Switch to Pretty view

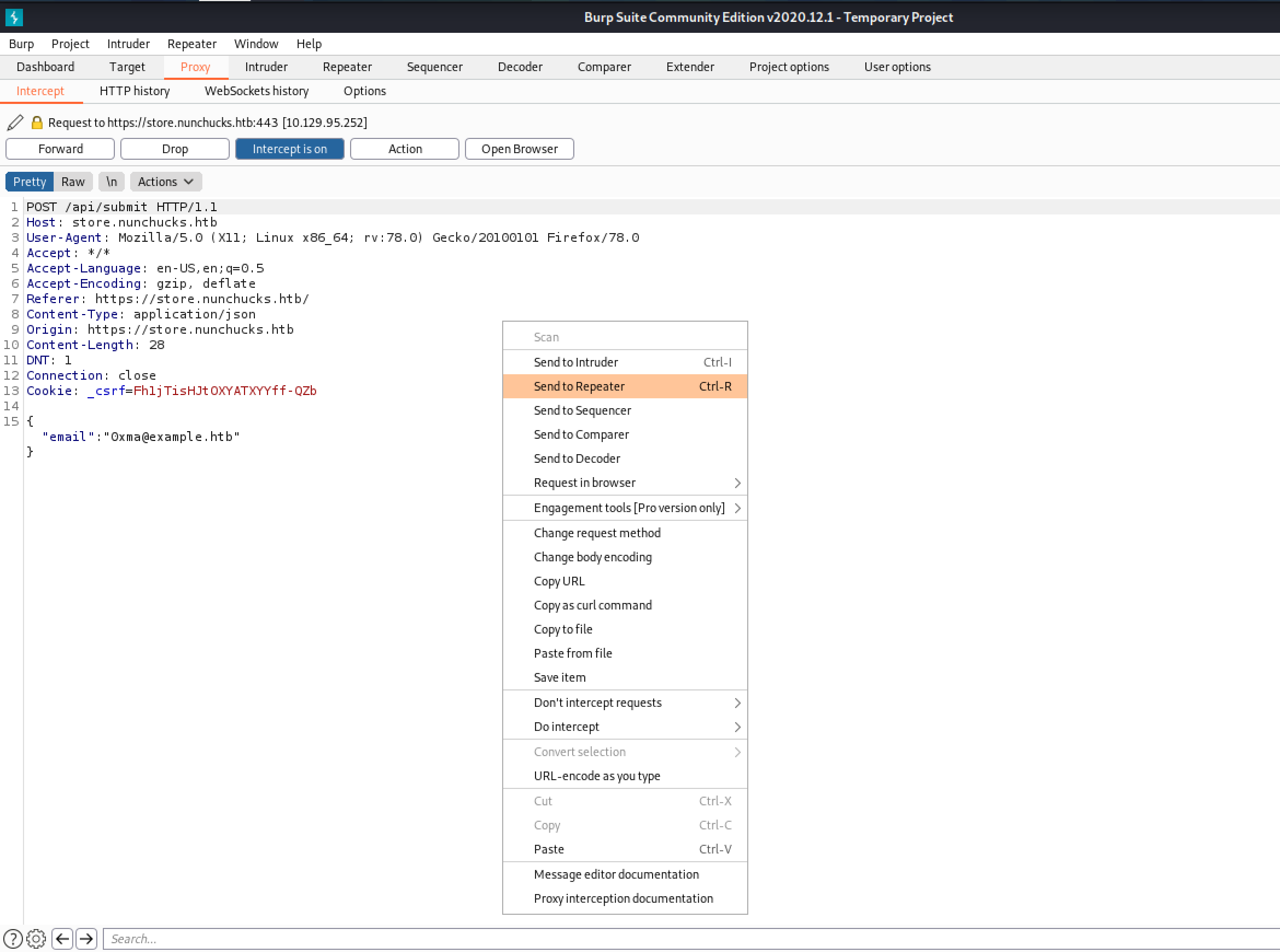point(30,182)
